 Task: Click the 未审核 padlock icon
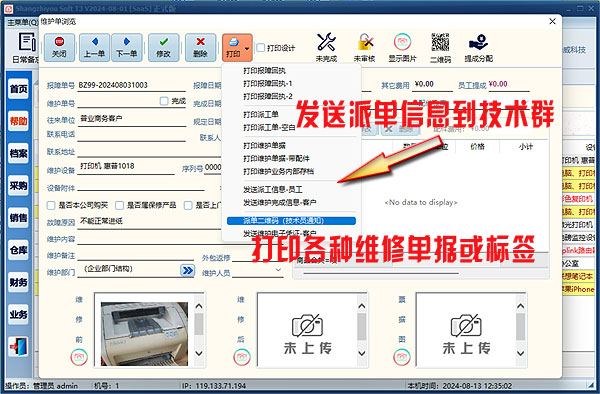coord(364,47)
